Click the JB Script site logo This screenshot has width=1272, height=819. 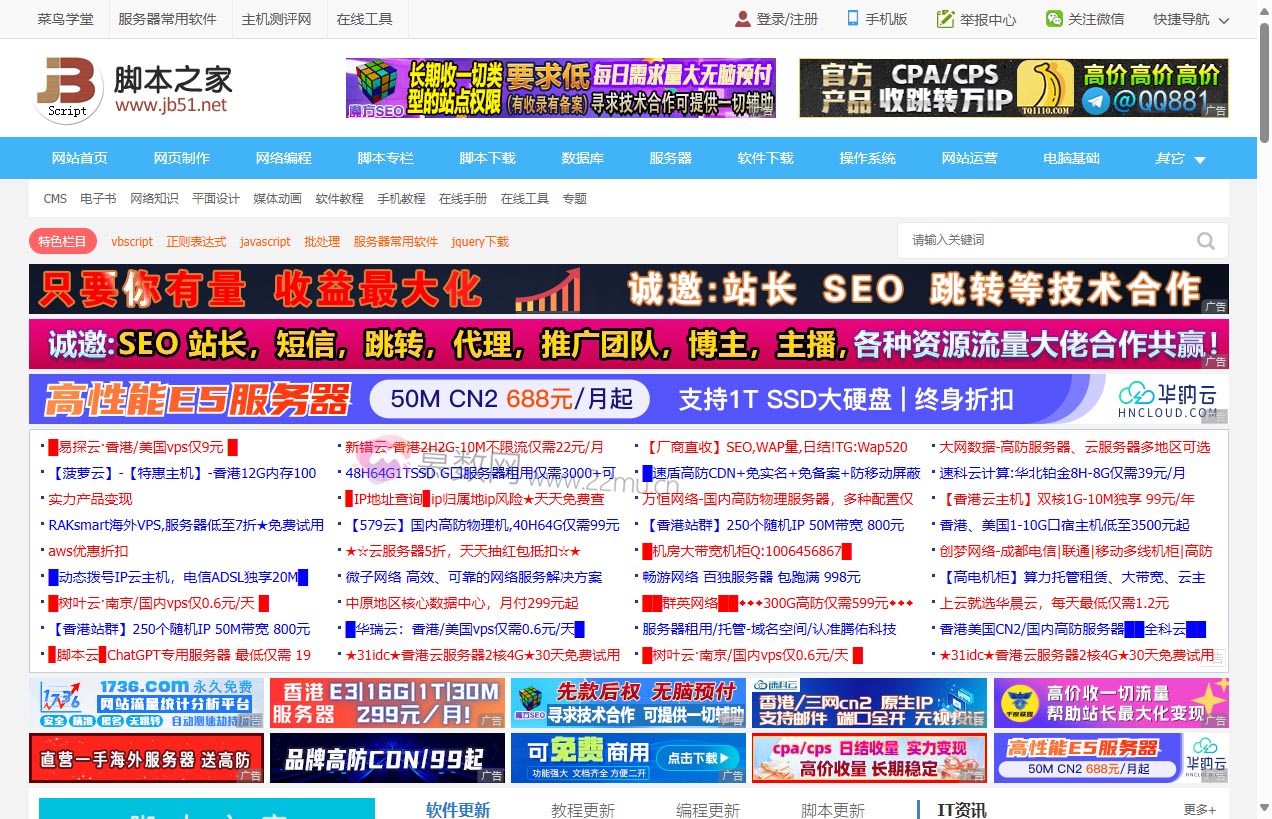pyautogui.click(x=68, y=89)
